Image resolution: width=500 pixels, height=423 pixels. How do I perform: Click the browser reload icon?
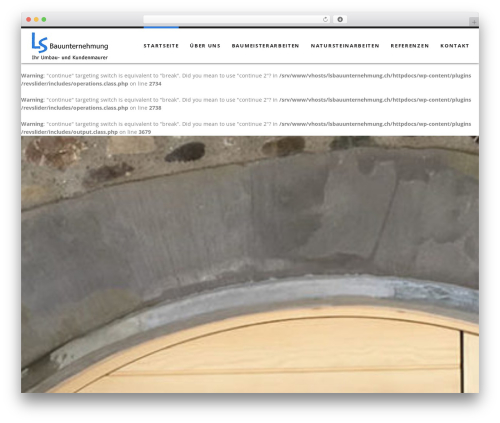(325, 20)
